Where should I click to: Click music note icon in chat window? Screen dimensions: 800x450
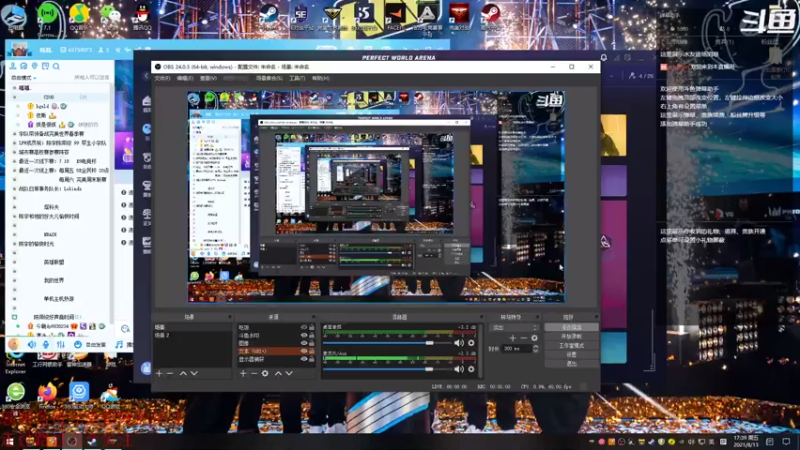[x=119, y=344]
